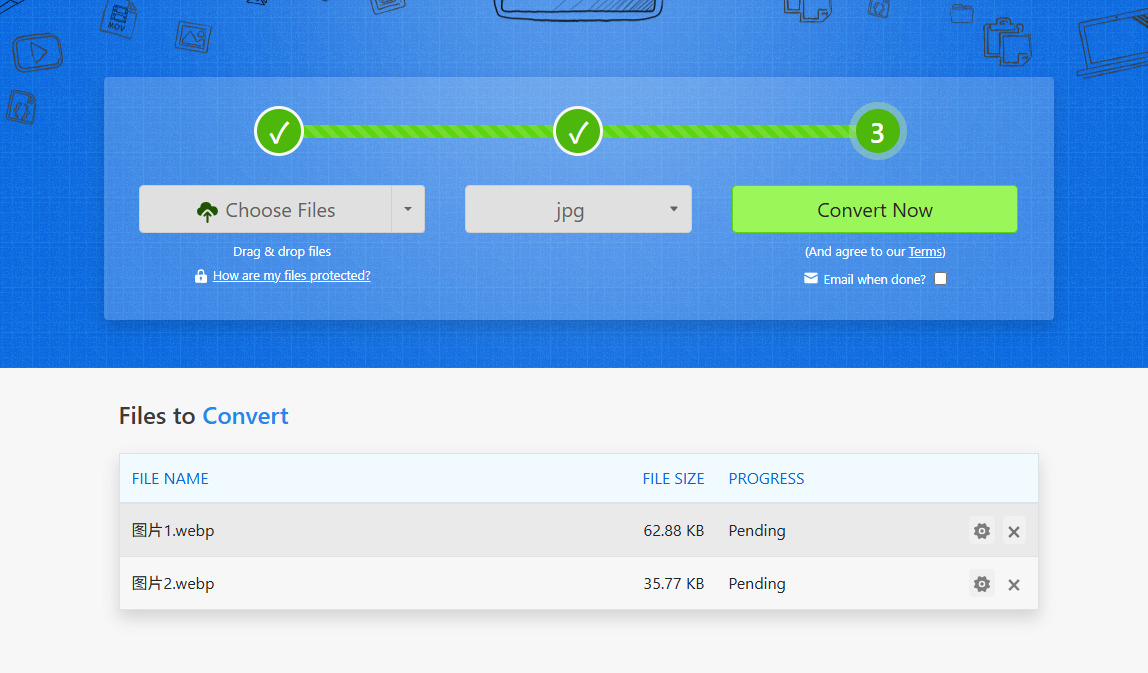Start conversion with Convert Now
The width and height of the screenshot is (1148, 673).
875,209
